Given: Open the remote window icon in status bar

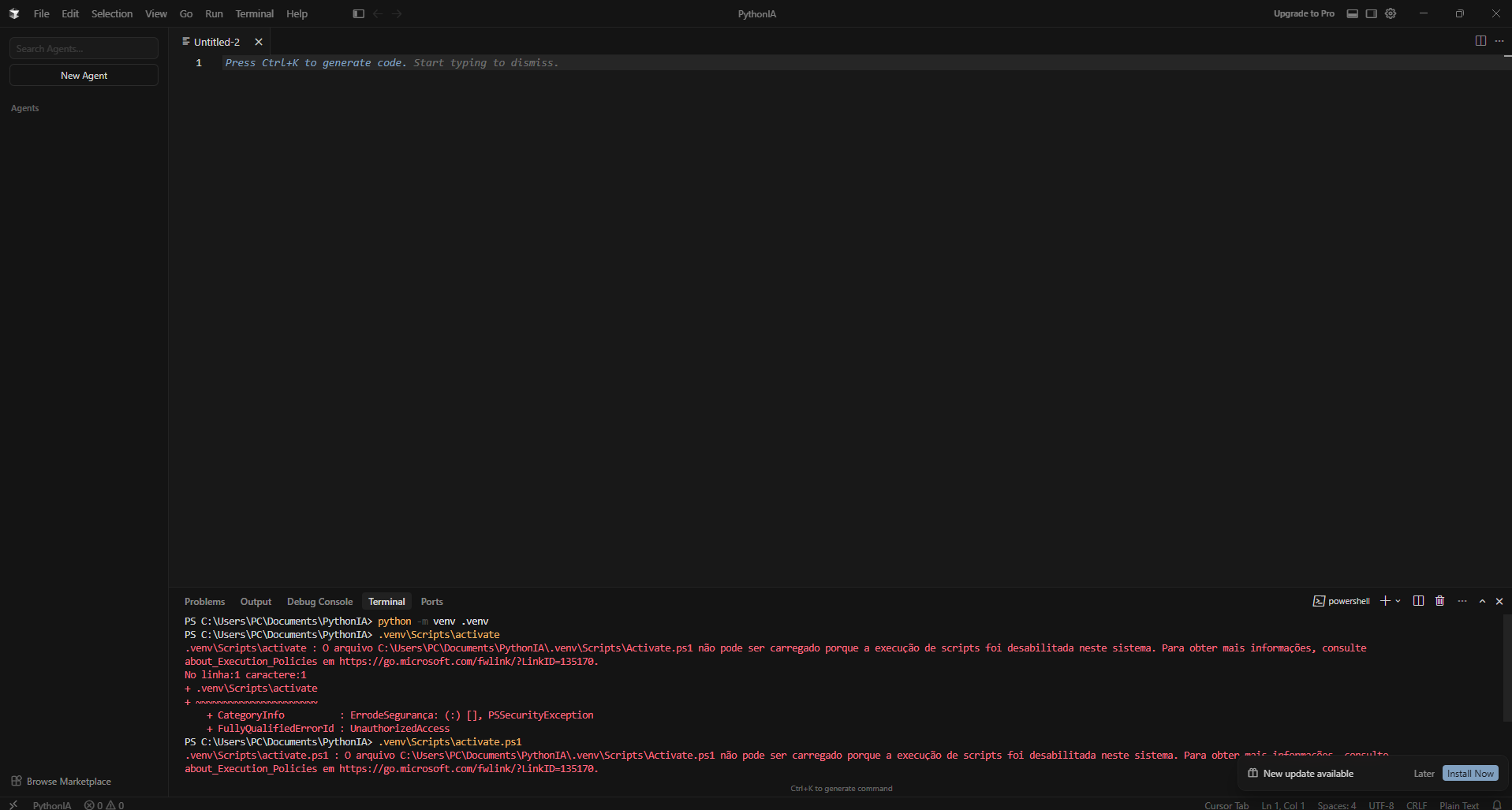Looking at the screenshot, I should click(13, 804).
